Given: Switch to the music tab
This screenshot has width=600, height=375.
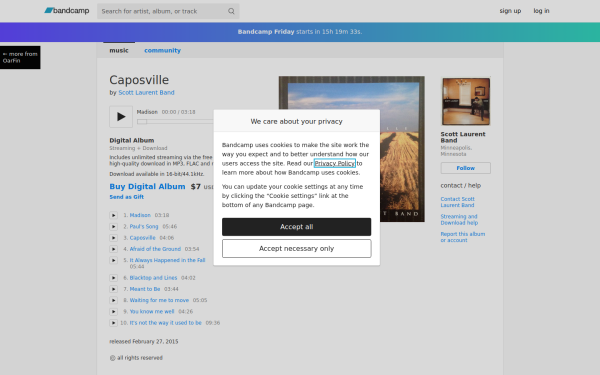Looking at the screenshot, I should click(x=119, y=50).
